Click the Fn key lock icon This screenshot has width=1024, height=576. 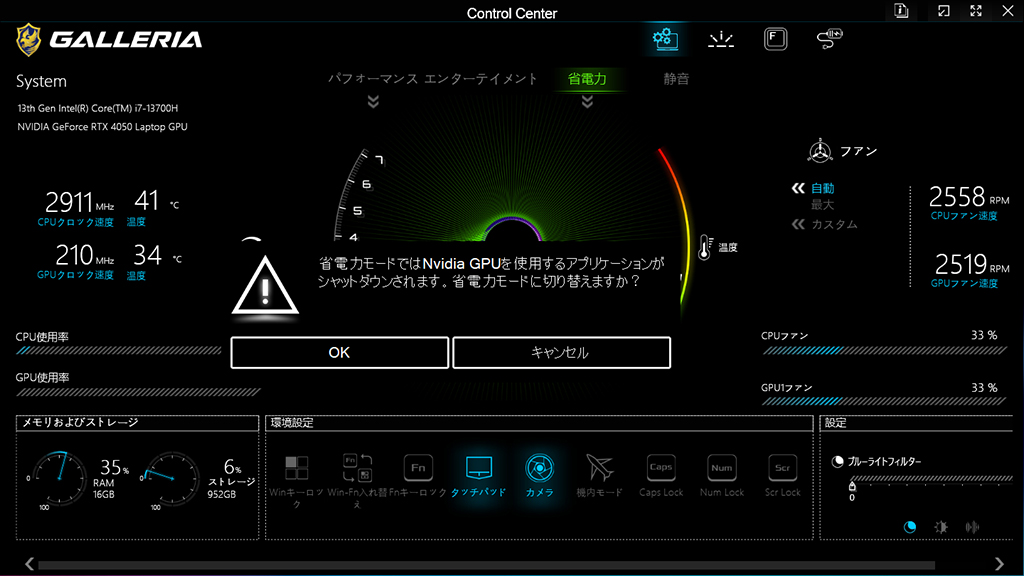(x=418, y=468)
